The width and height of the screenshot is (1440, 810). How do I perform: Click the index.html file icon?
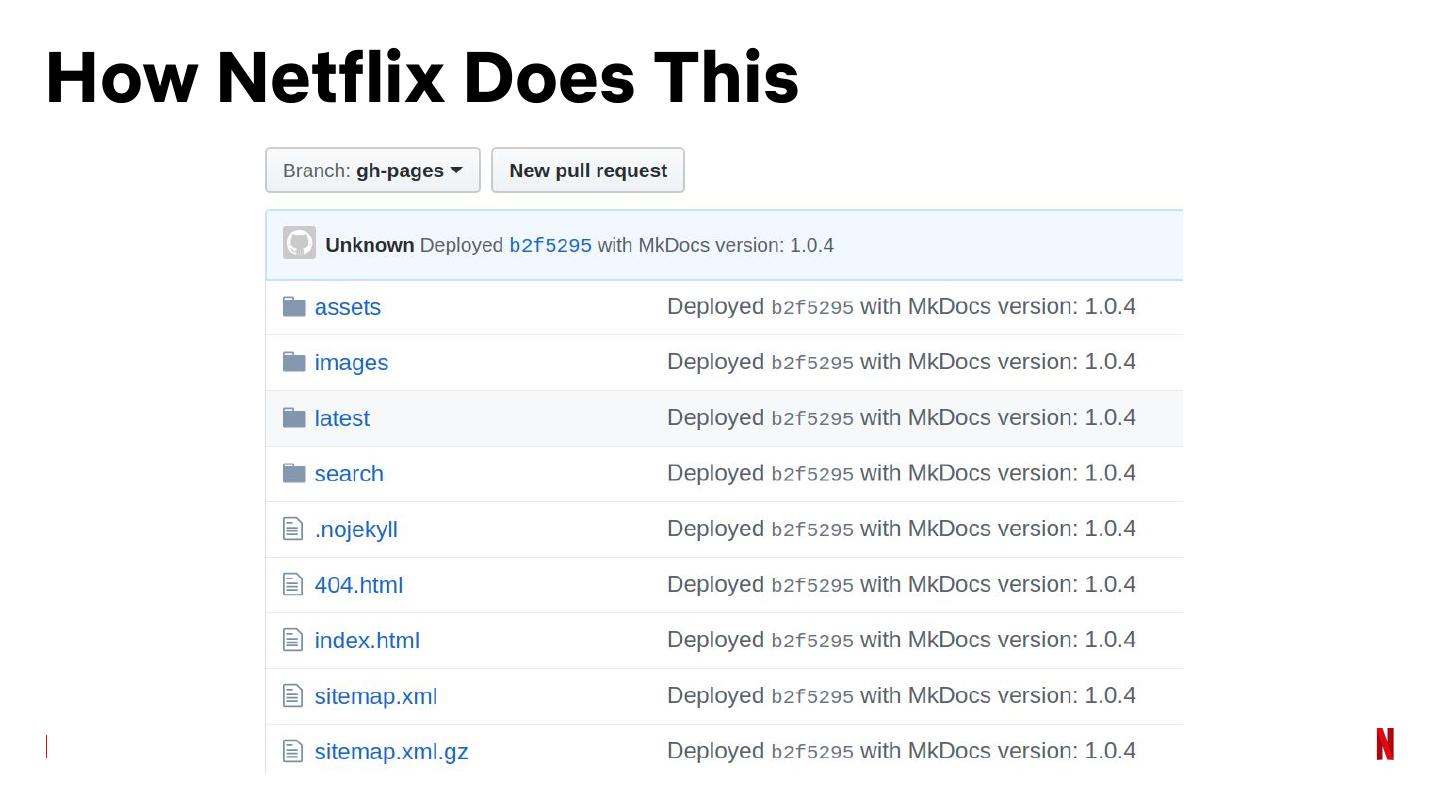(x=293, y=640)
